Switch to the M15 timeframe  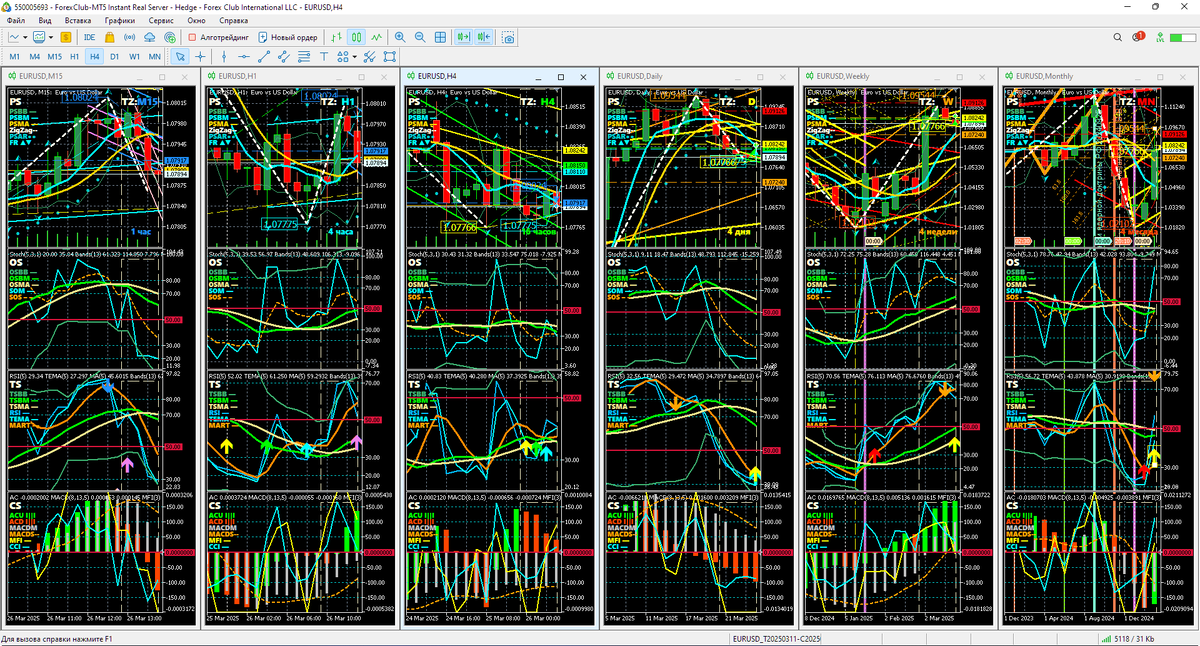(x=54, y=57)
